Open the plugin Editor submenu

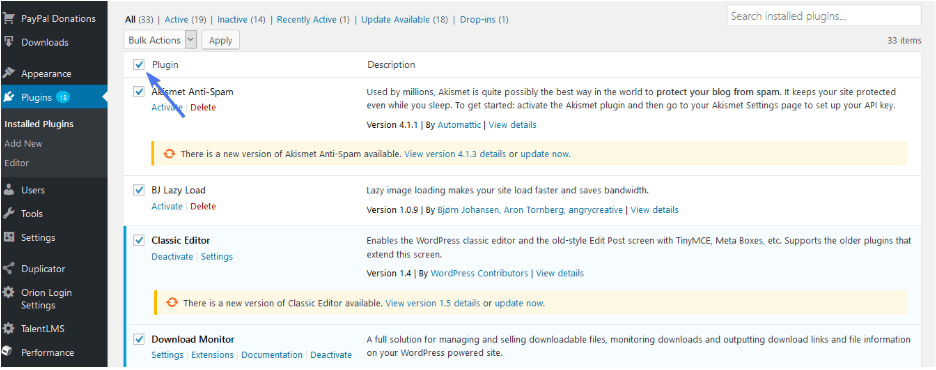click(x=16, y=163)
